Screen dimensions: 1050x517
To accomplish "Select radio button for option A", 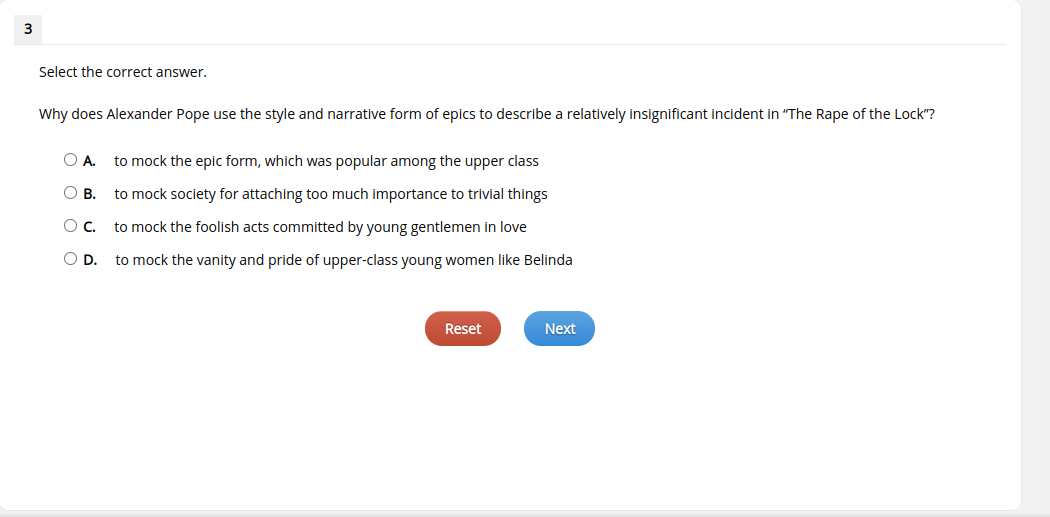I will point(70,160).
